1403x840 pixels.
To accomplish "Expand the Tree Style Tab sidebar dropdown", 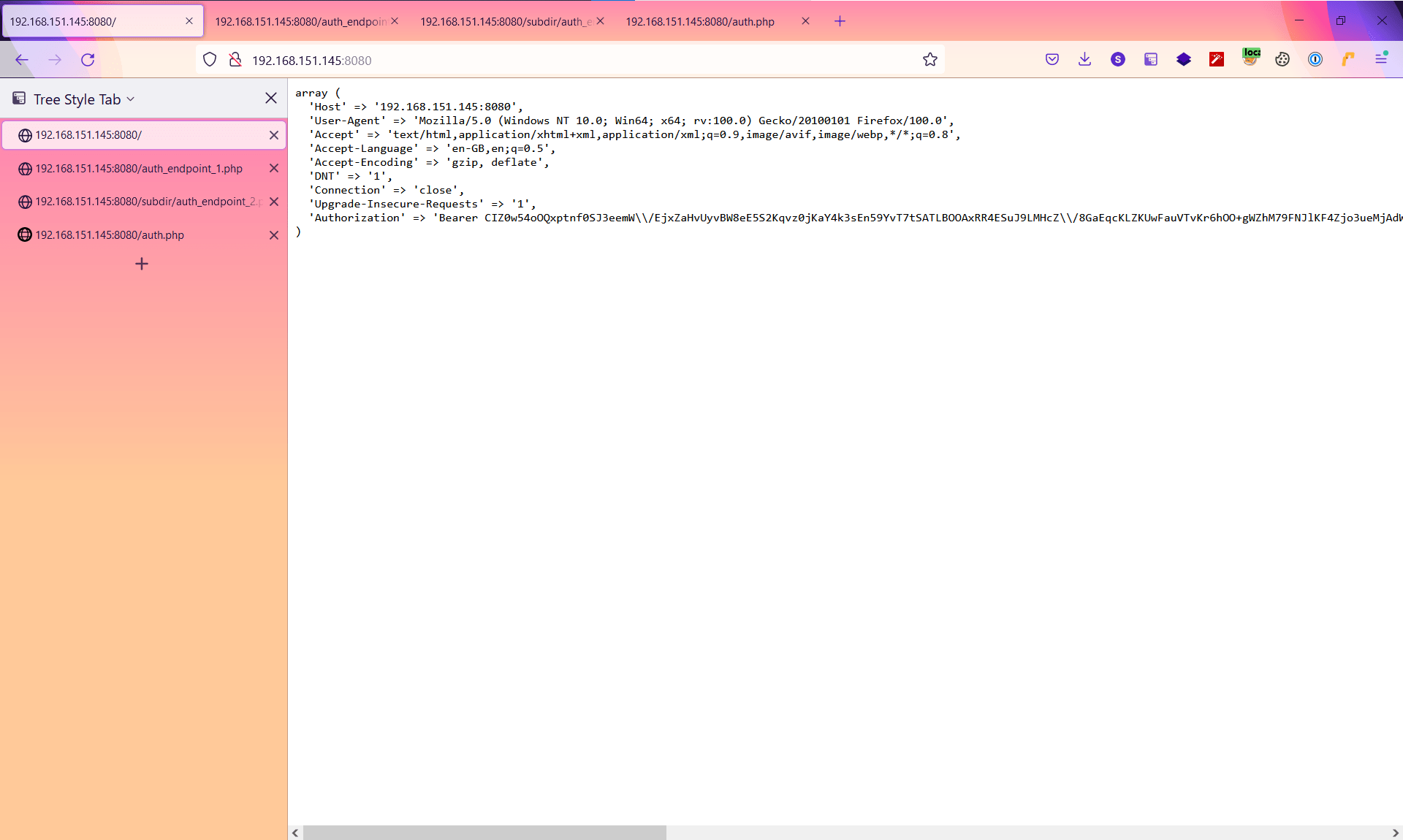I will point(131,99).
